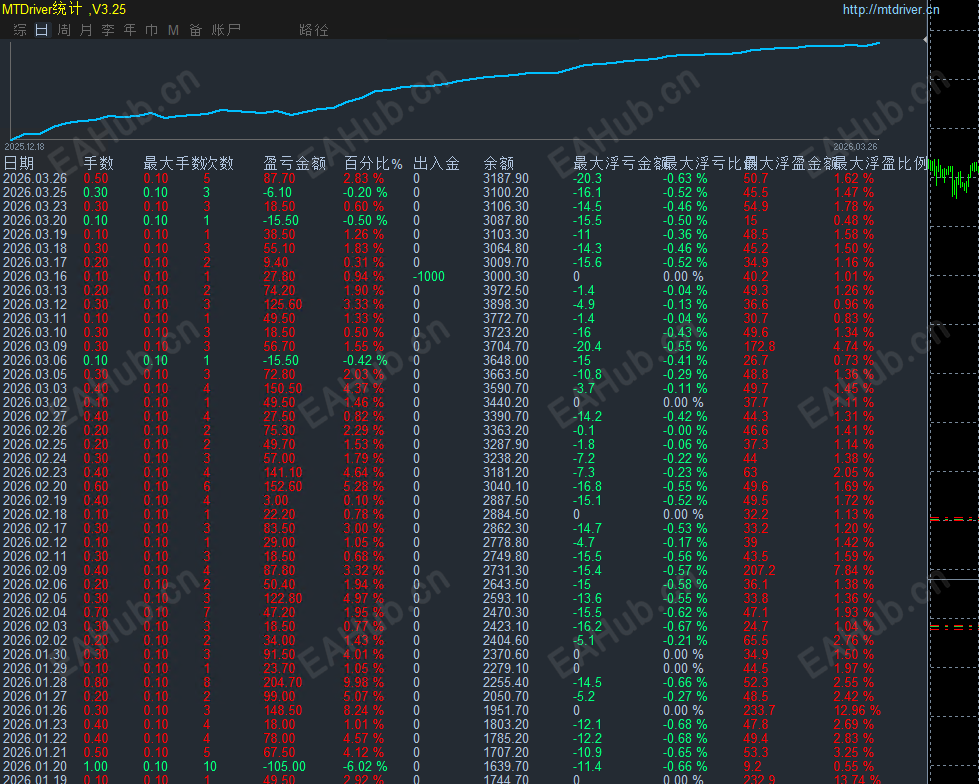
Task: Select 12.96 % on the 2026.01.26 row
Action: tap(857, 710)
